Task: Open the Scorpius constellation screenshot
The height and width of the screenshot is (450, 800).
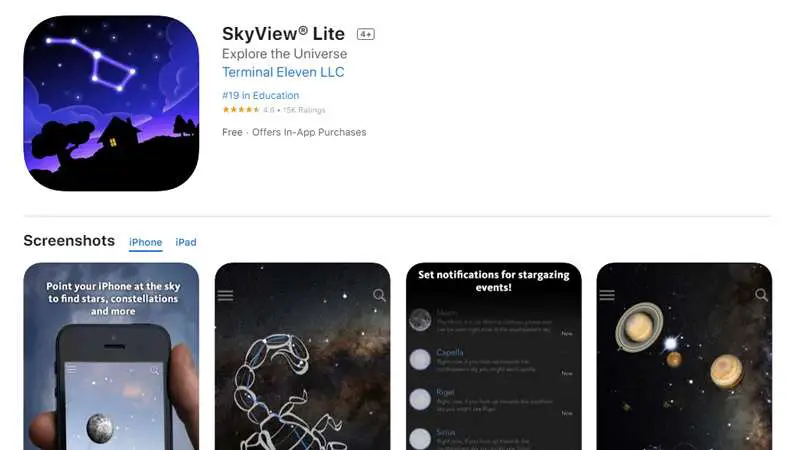Action: [303, 356]
